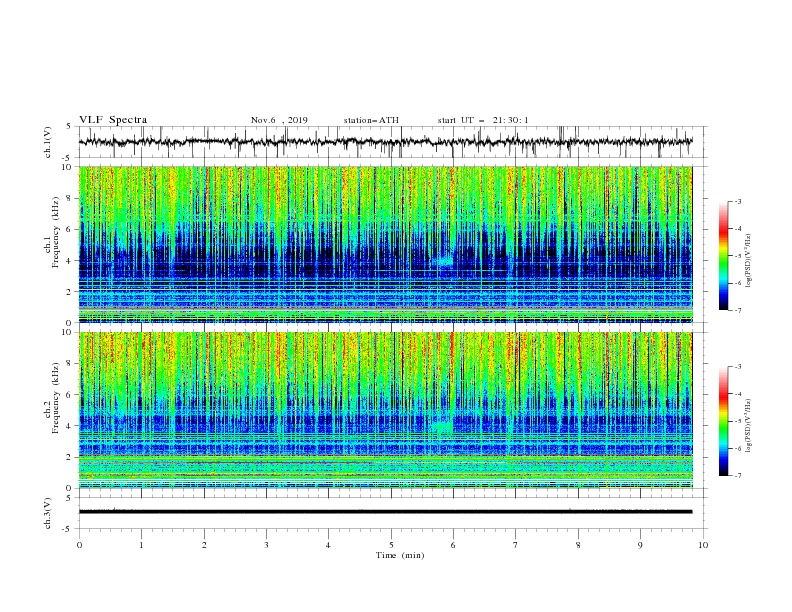The image size is (792, 612).
Task: Click the "station=ATH" header label
Action: pyautogui.click(x=371, y=120)
